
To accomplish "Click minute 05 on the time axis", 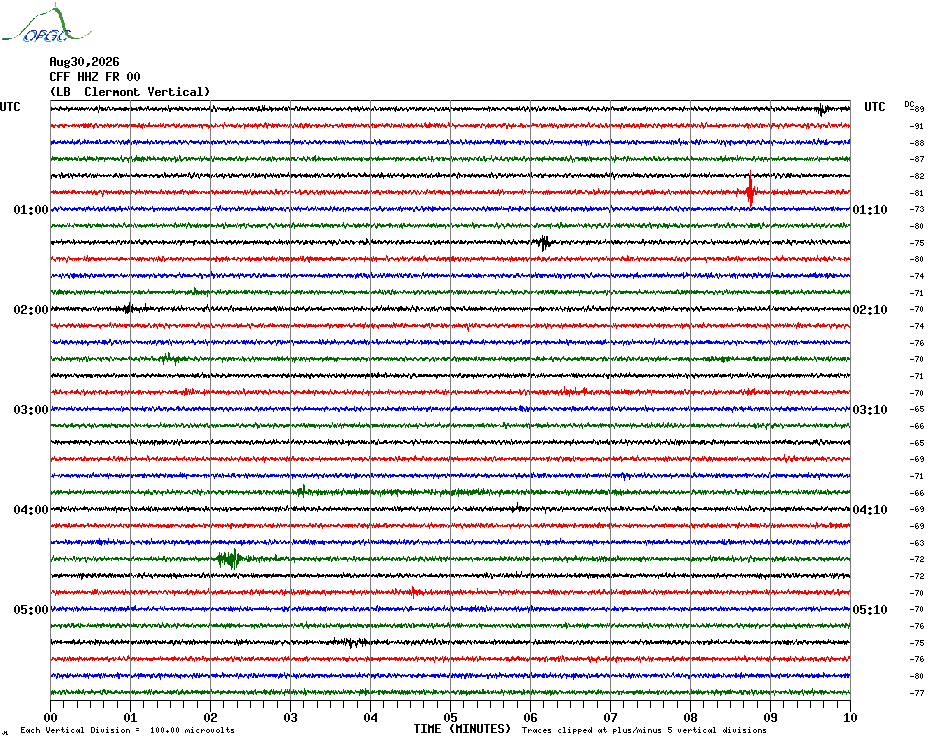I will coord(451,717).
